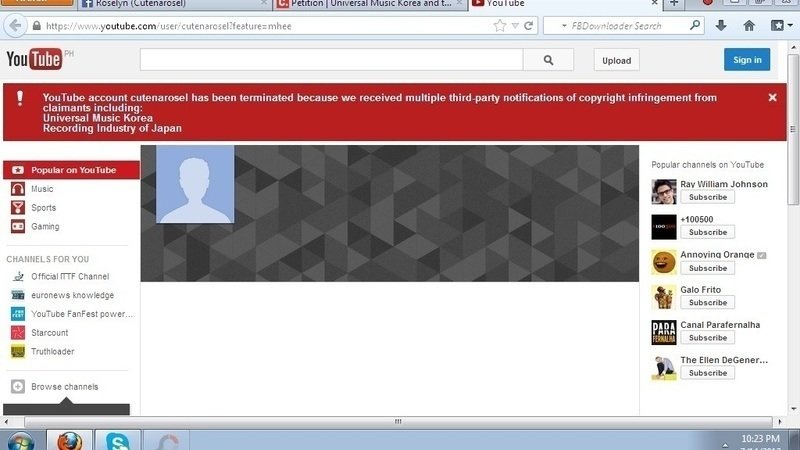
Task: Click the Browse channels plus icon
Action: click(18, 387)
